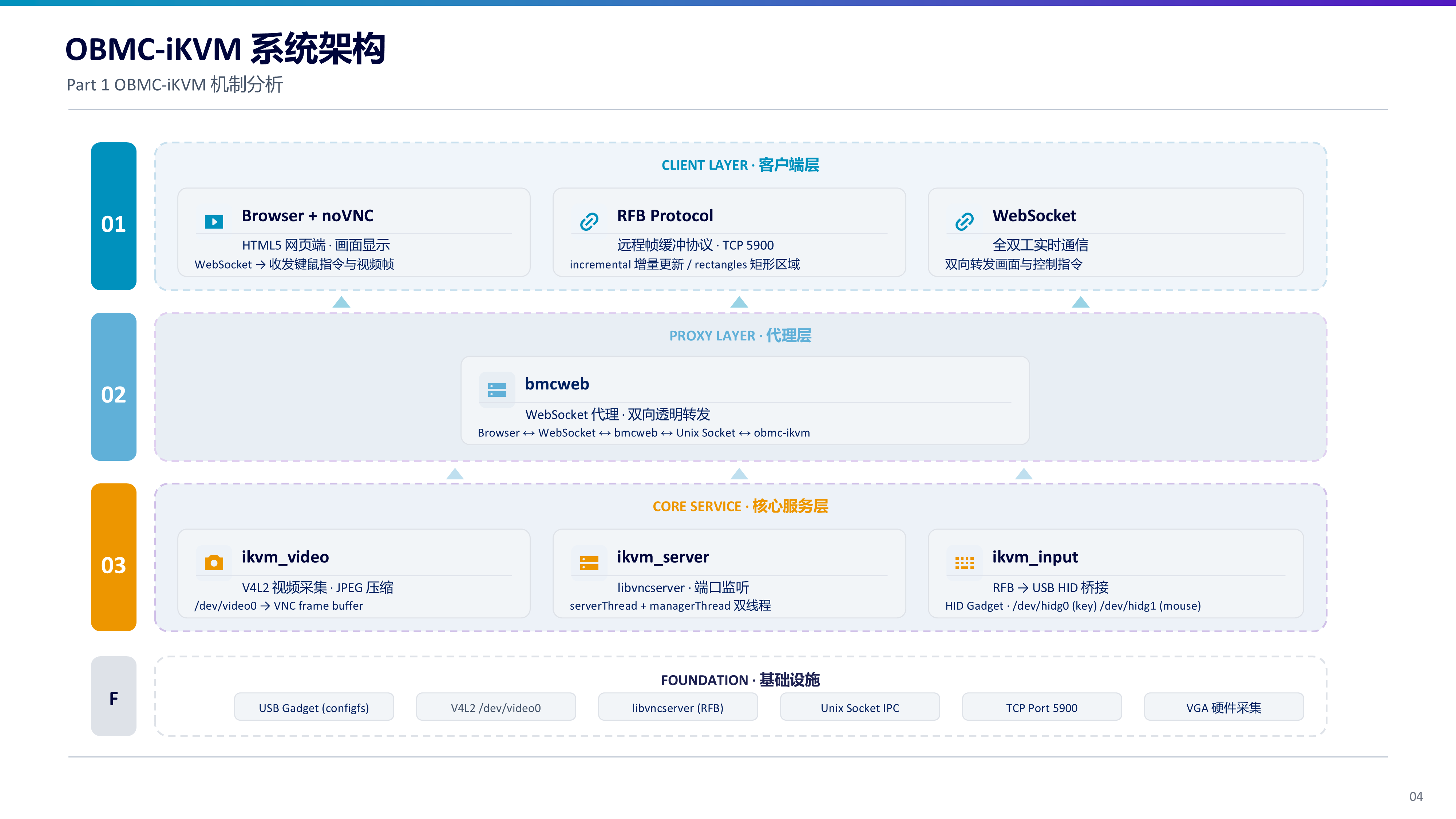Click the link icon beside WebSocket
The width and height of the screenshot is (1456, 819).
click(964, 222)
